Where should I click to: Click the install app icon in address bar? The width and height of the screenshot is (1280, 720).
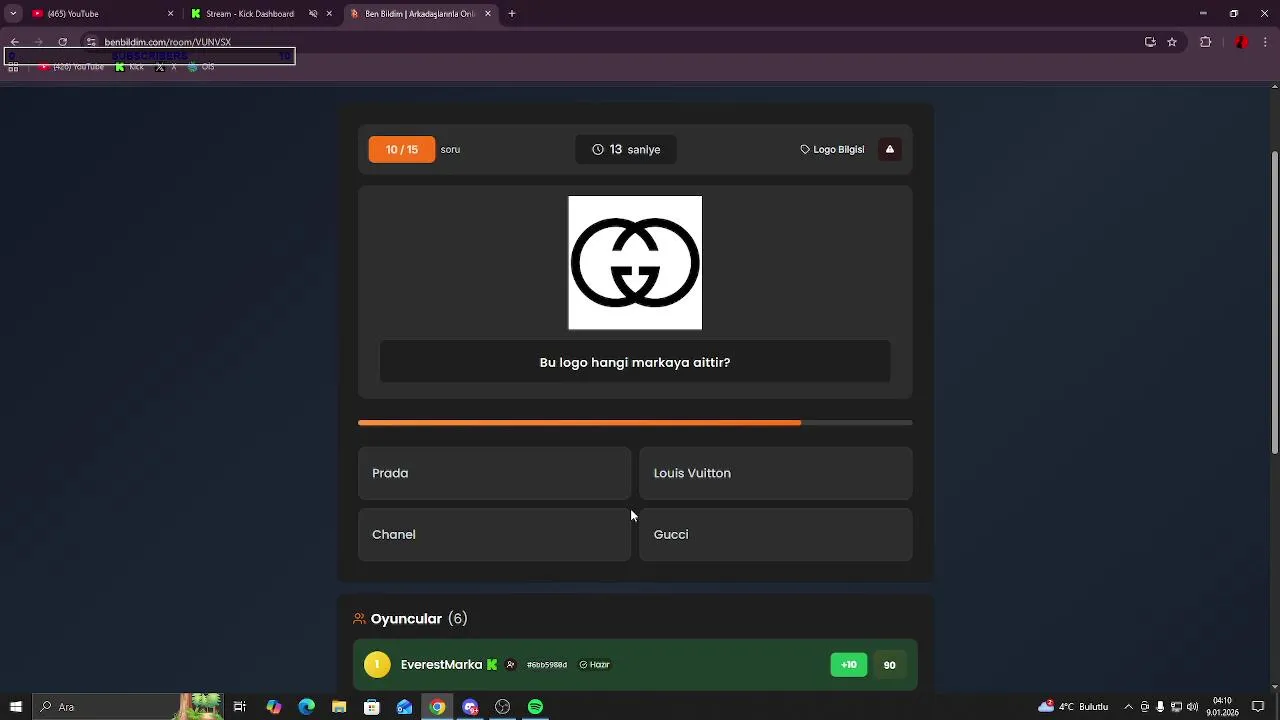1150,42
